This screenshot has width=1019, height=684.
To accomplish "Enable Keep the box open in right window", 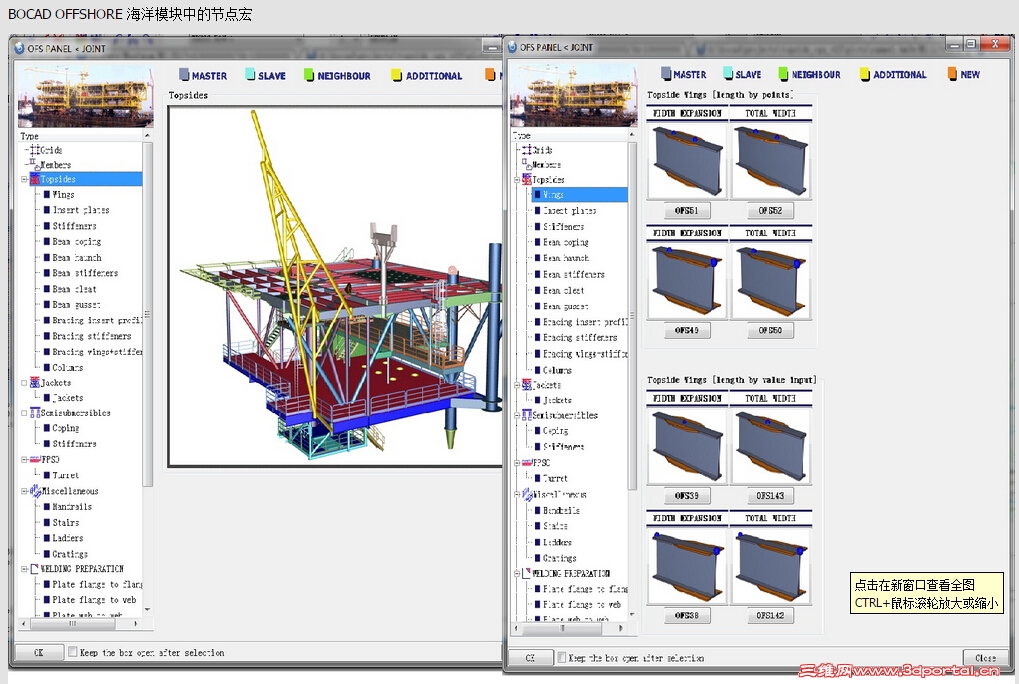I will coord(561,657).
